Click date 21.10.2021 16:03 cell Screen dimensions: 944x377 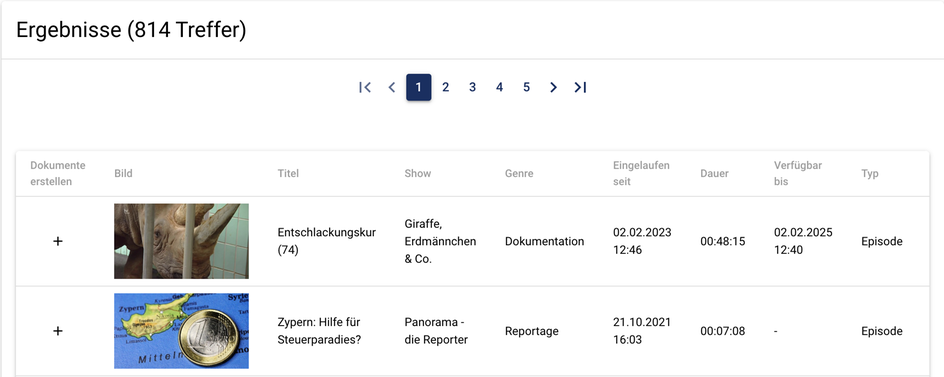tap(642, 331)
